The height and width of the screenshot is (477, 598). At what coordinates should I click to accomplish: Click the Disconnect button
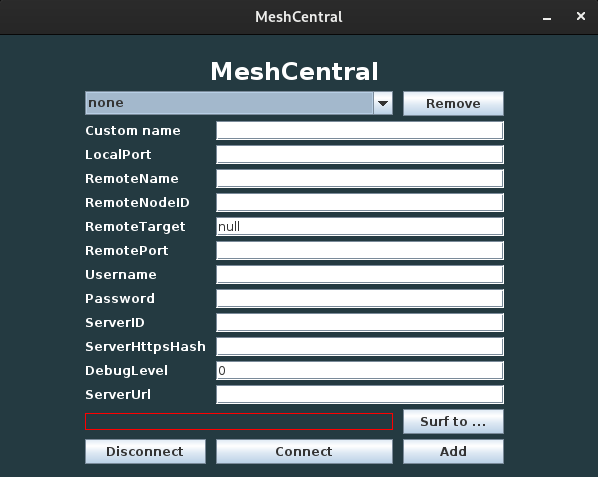[x=145, y=451]
